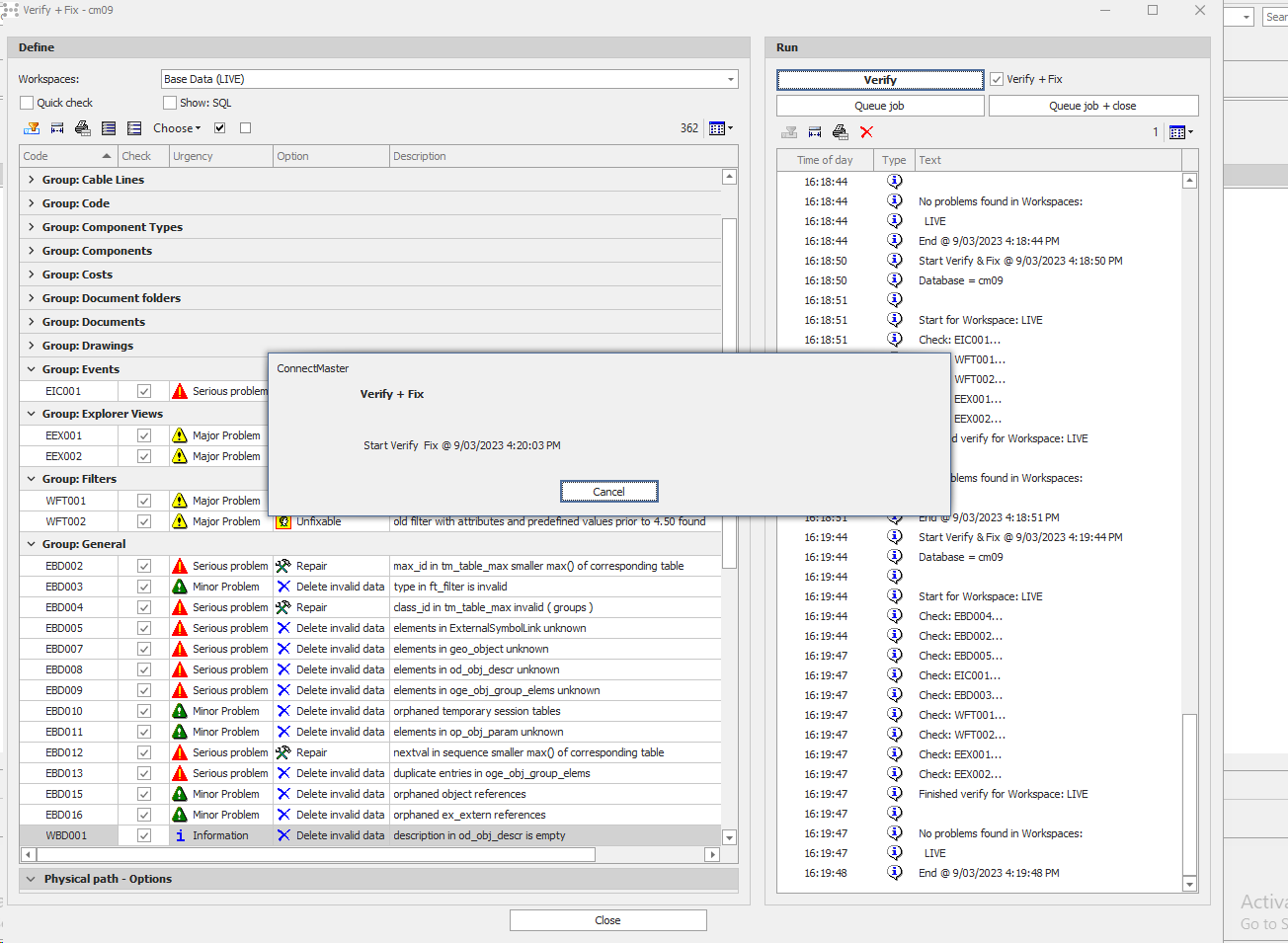Expand Group: Component Types
This screenshot has width=1288, height=943.
tap(32, 227)
